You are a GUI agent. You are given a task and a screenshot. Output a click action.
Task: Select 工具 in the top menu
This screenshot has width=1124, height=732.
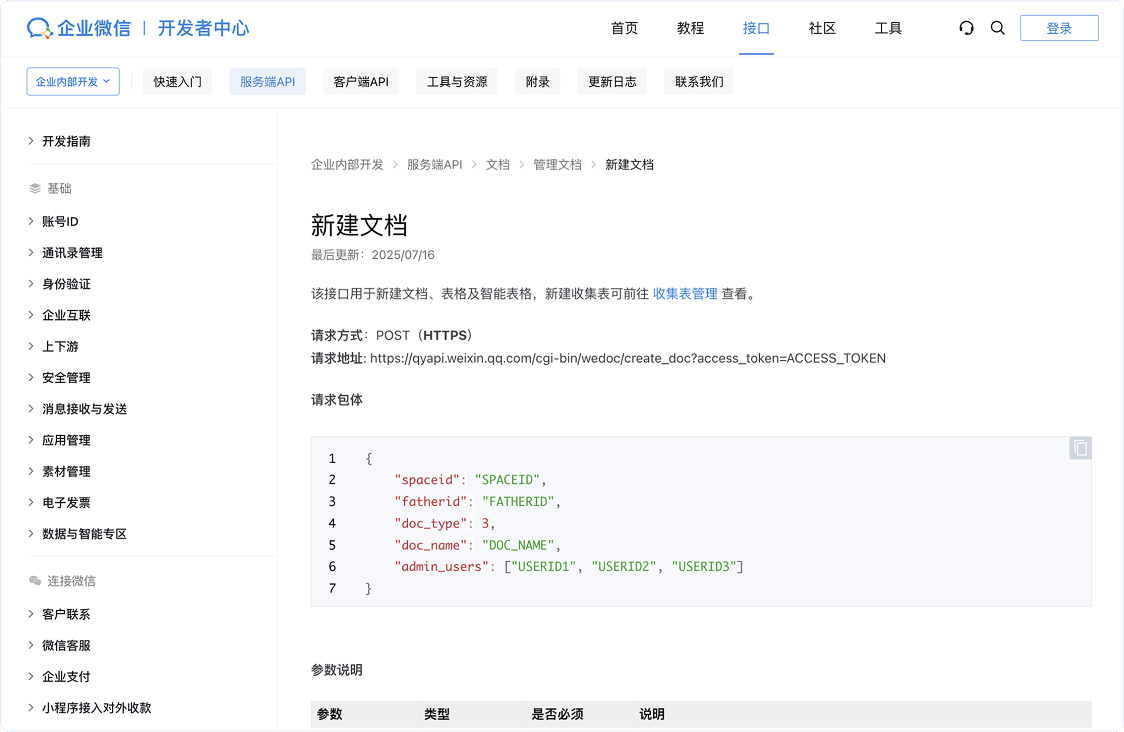(x=888, y=28)
